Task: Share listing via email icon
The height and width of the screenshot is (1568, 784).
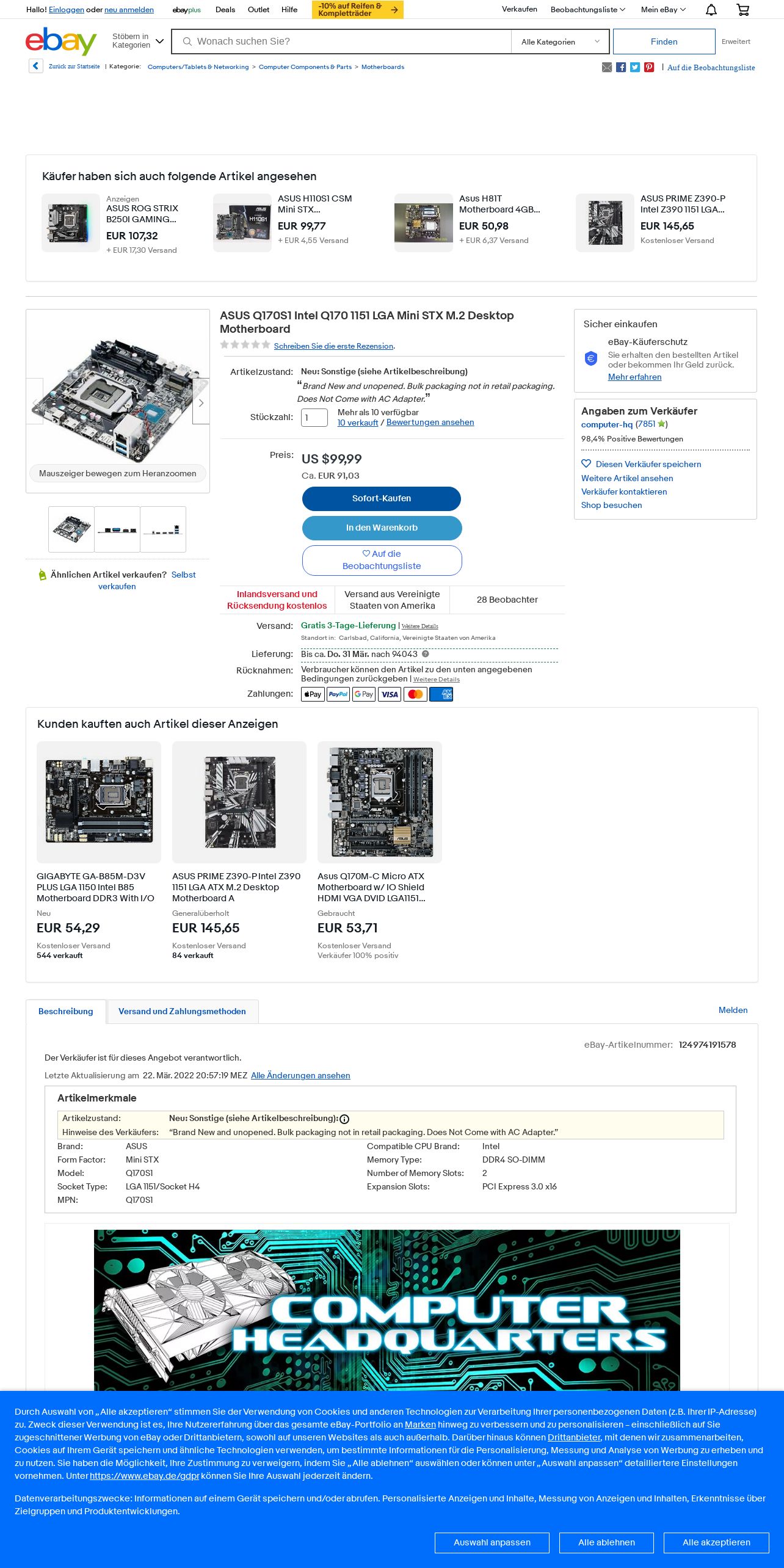Action: pos(607,67)
